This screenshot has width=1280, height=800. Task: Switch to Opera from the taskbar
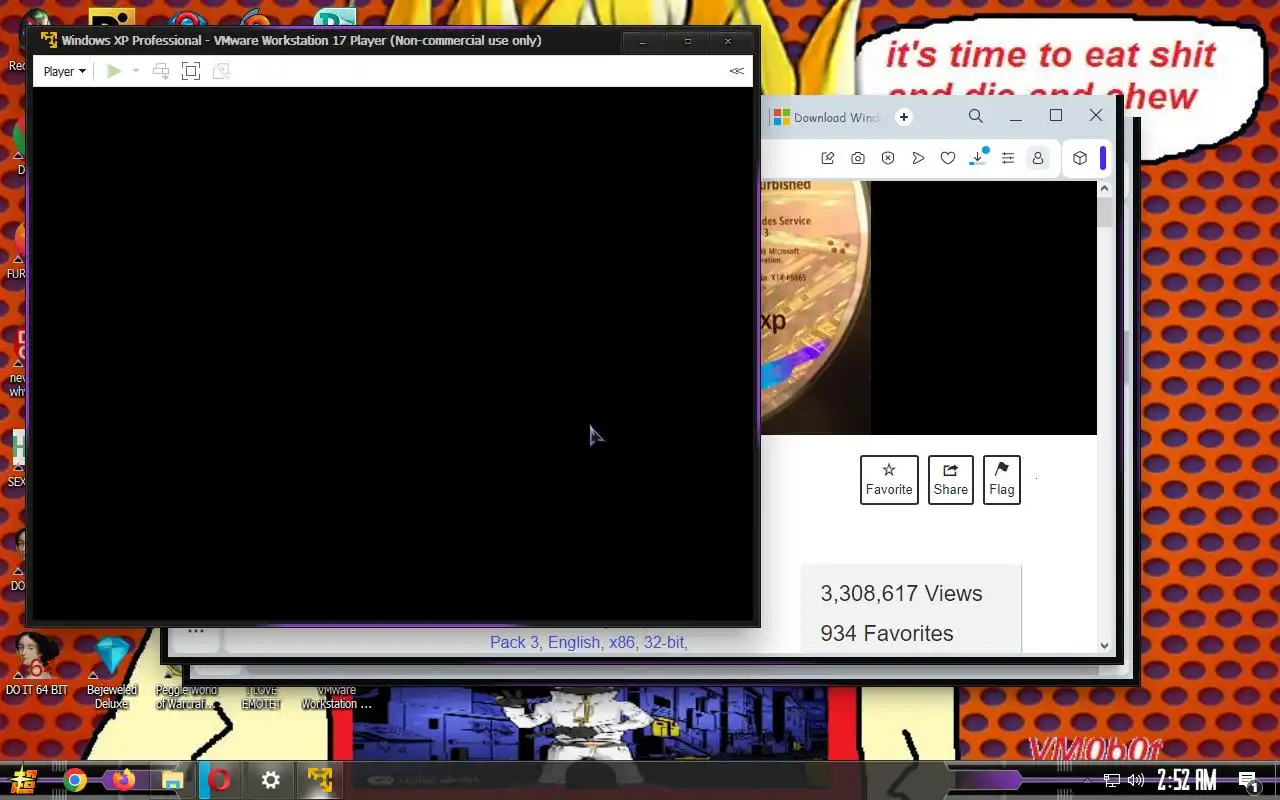point(220,780)
